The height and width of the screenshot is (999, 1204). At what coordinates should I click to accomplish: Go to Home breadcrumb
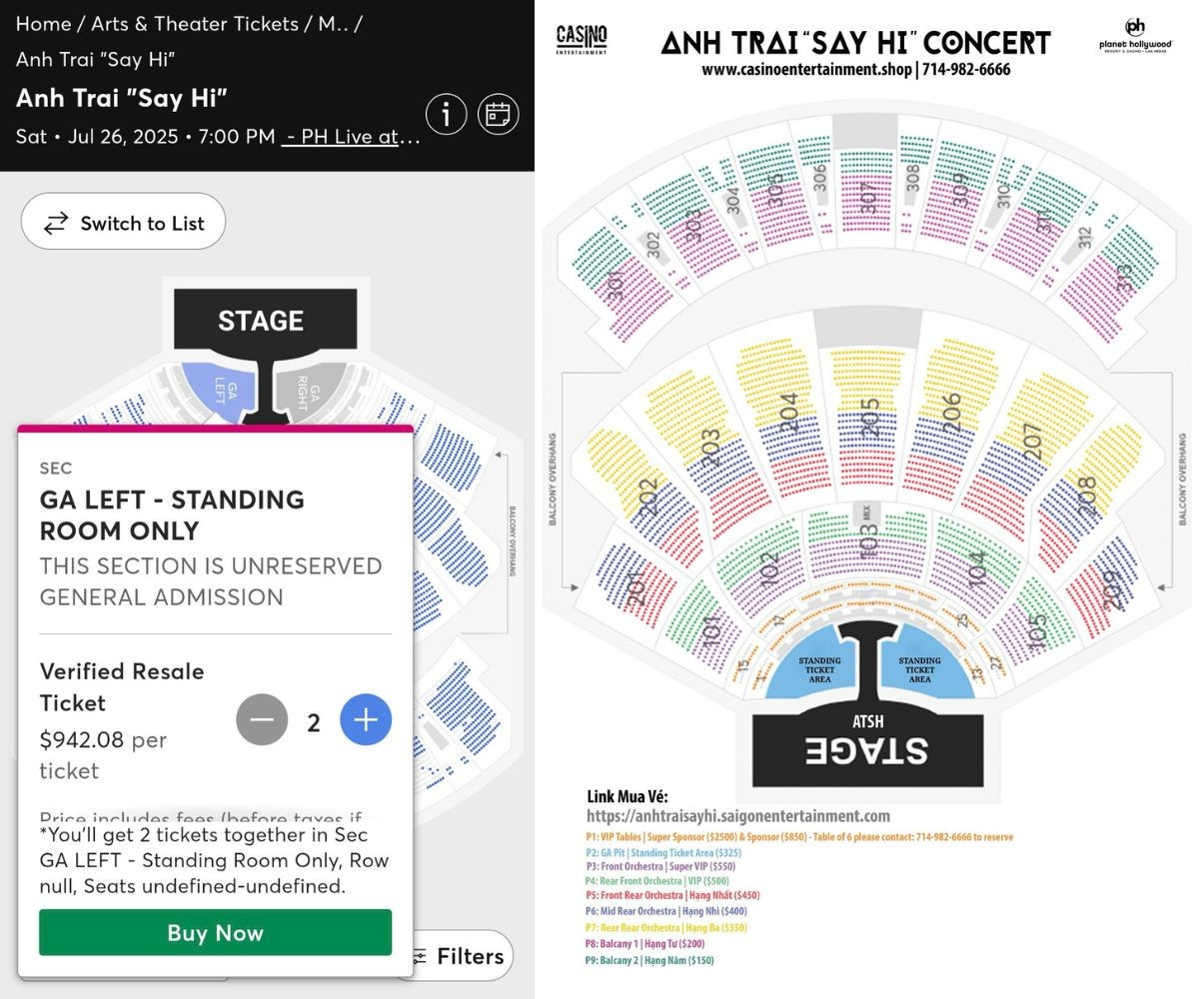pyautogui.click(x=43, y=24)
